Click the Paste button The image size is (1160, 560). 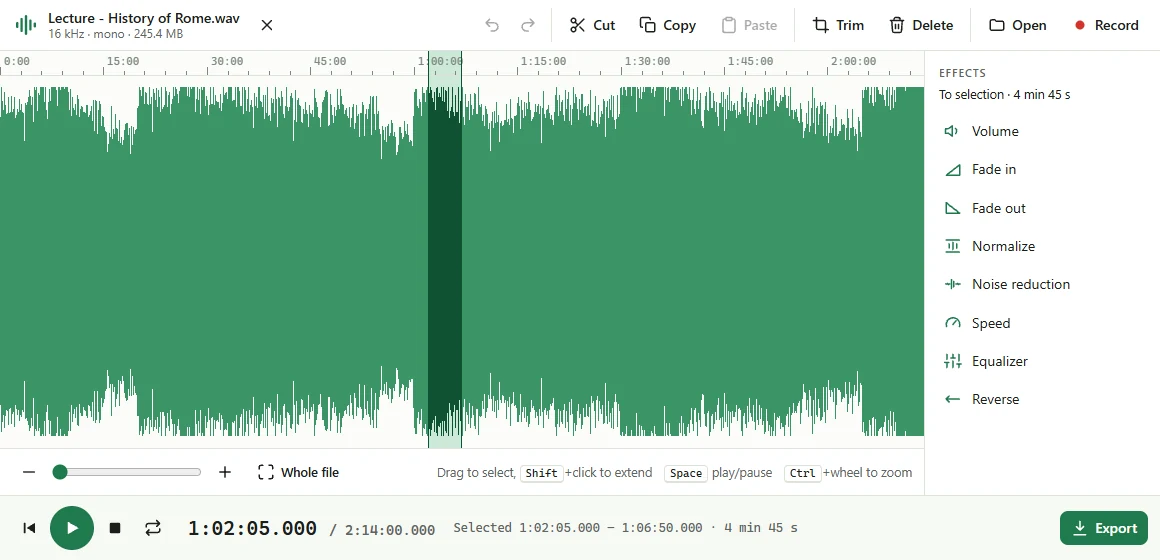tap(749, 25)
